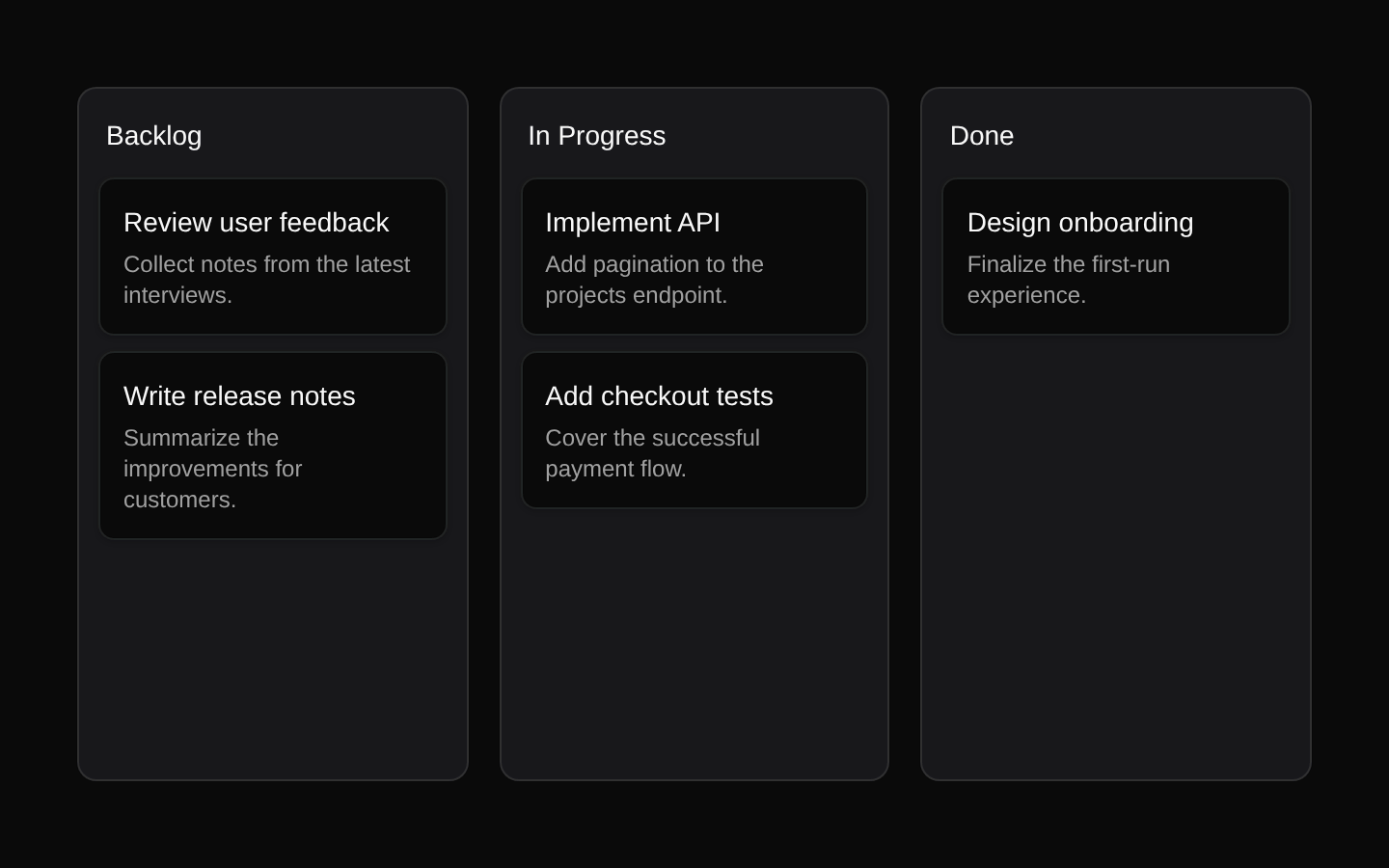Click text 'Collect notes from the latest interviews.'
This screenshot has width=1389, height=868.
[267, 280]
